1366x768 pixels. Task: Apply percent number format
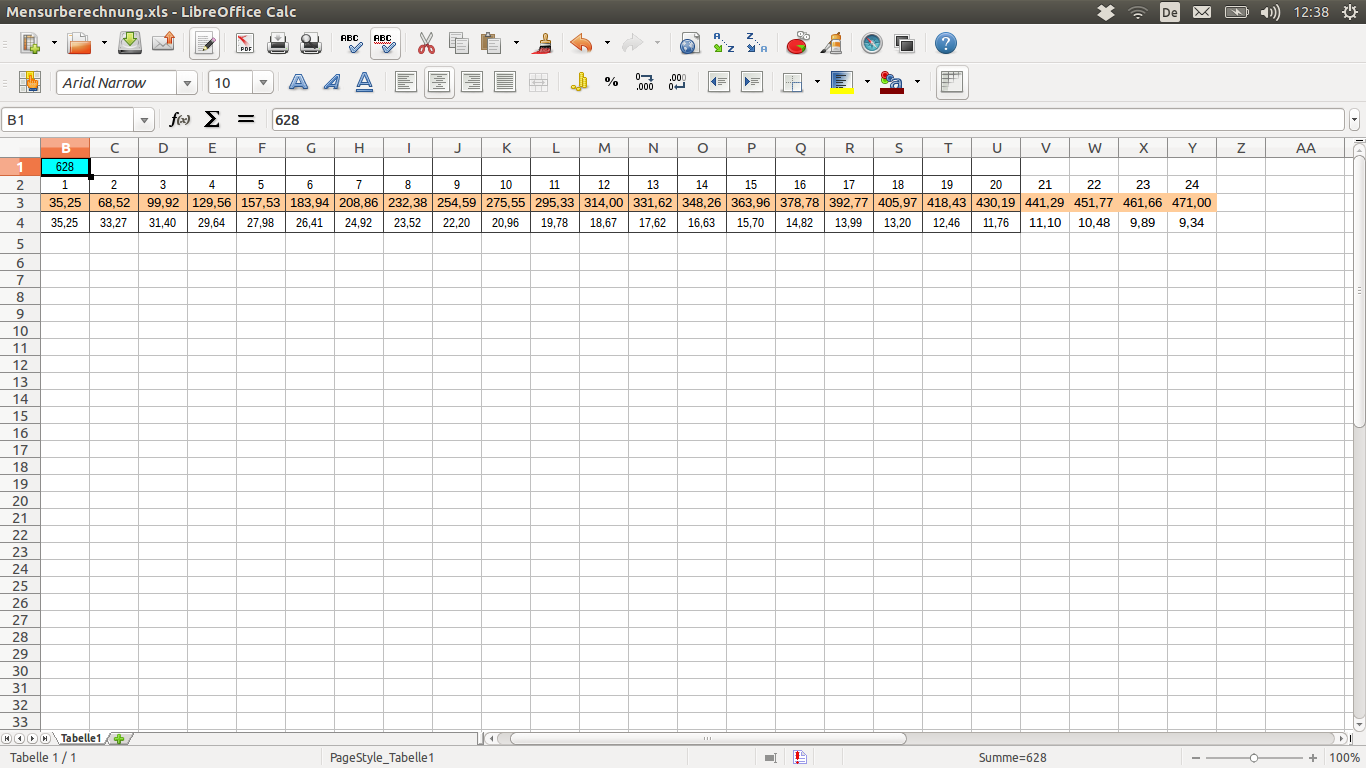(x=611, y=82)
